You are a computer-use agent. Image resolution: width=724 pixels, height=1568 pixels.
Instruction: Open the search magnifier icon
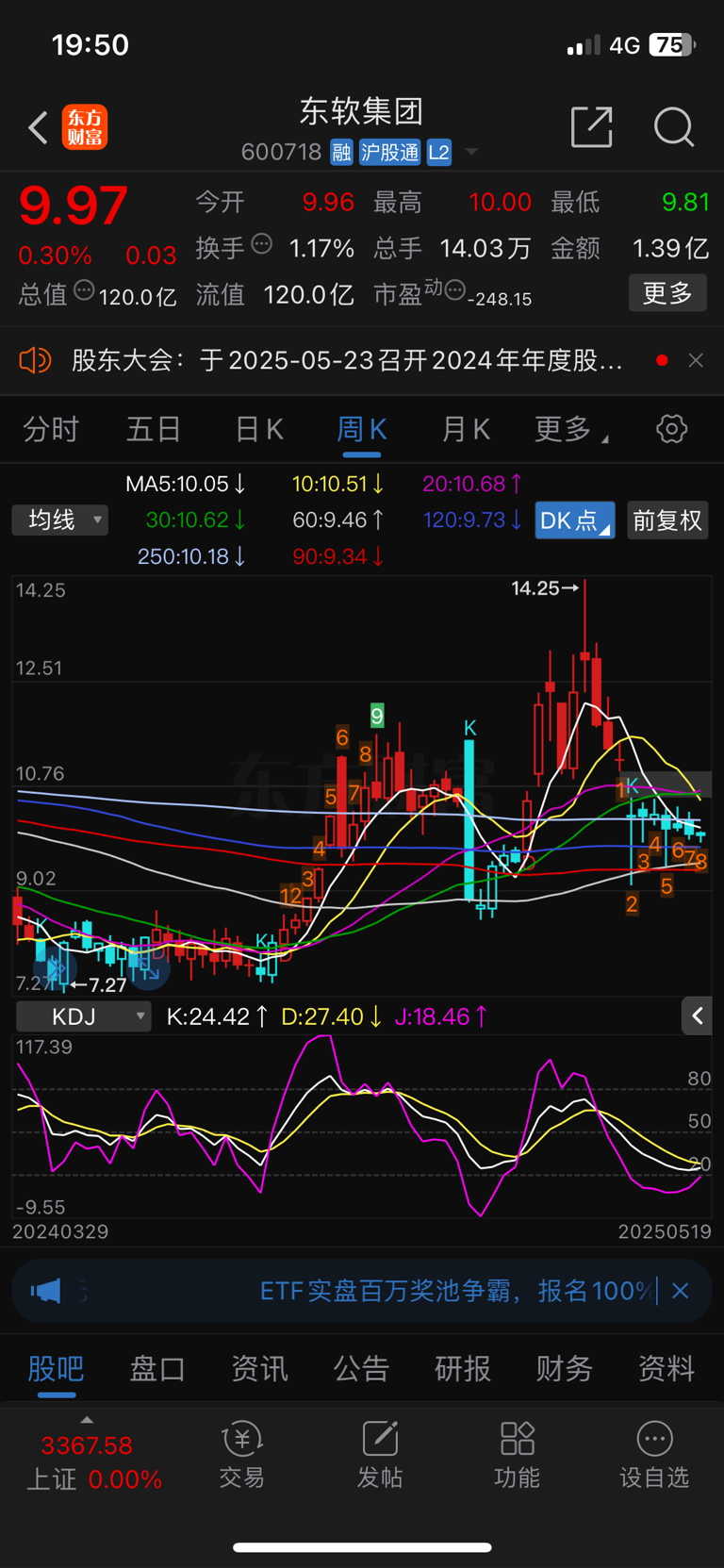tap(674, 126)
